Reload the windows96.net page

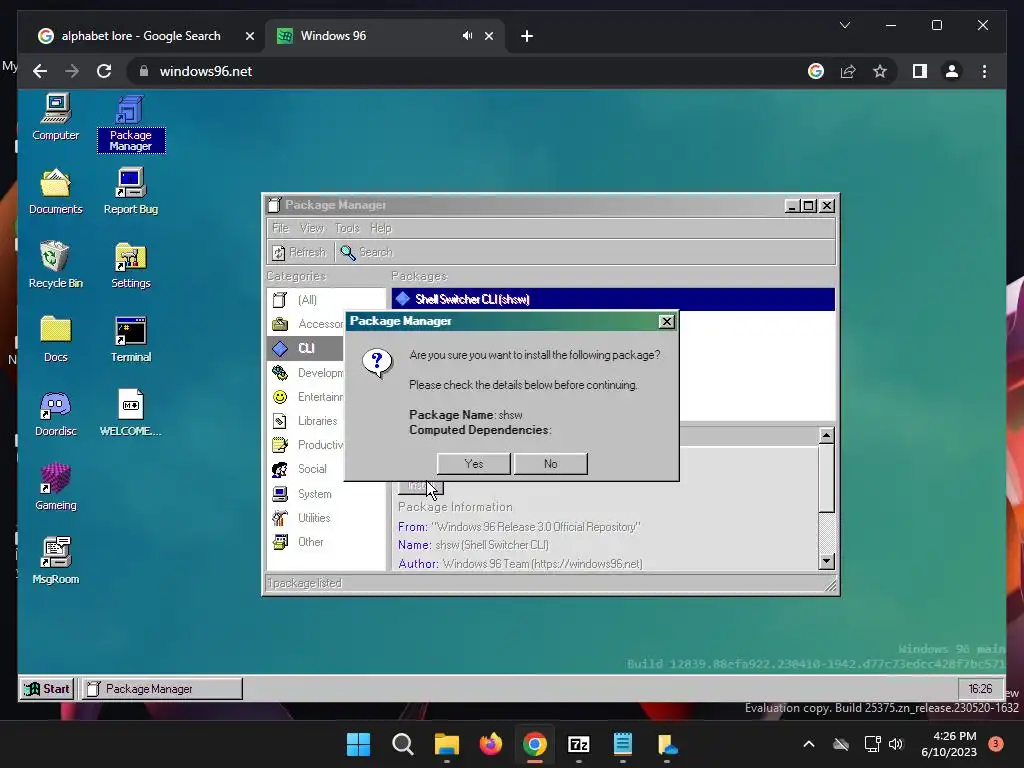104,71
